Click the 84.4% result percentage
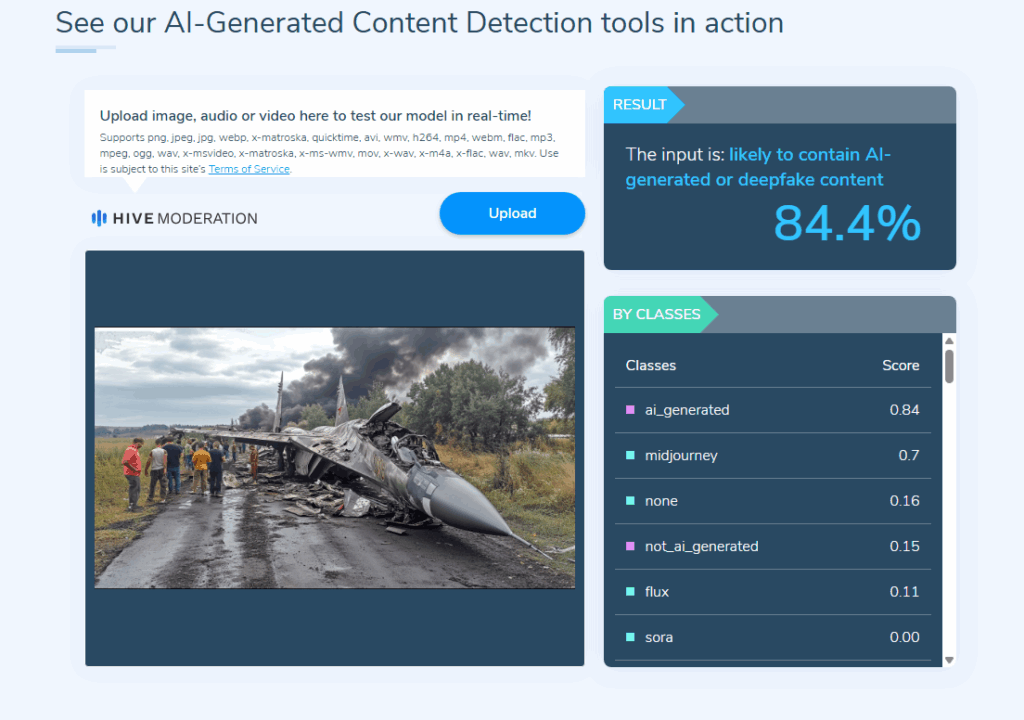 pyautogui.click(x=847, y=223)
